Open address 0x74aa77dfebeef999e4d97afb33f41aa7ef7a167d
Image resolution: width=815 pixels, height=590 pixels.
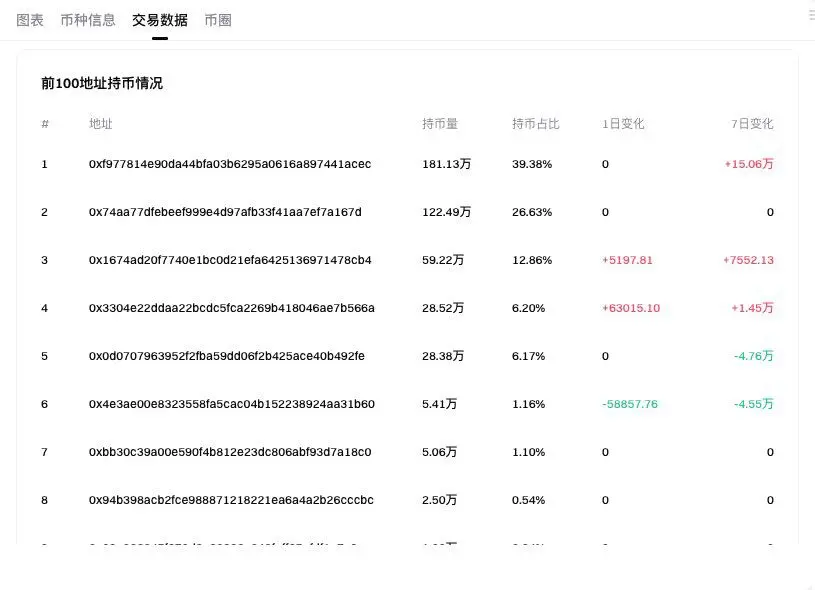(225, 212)
